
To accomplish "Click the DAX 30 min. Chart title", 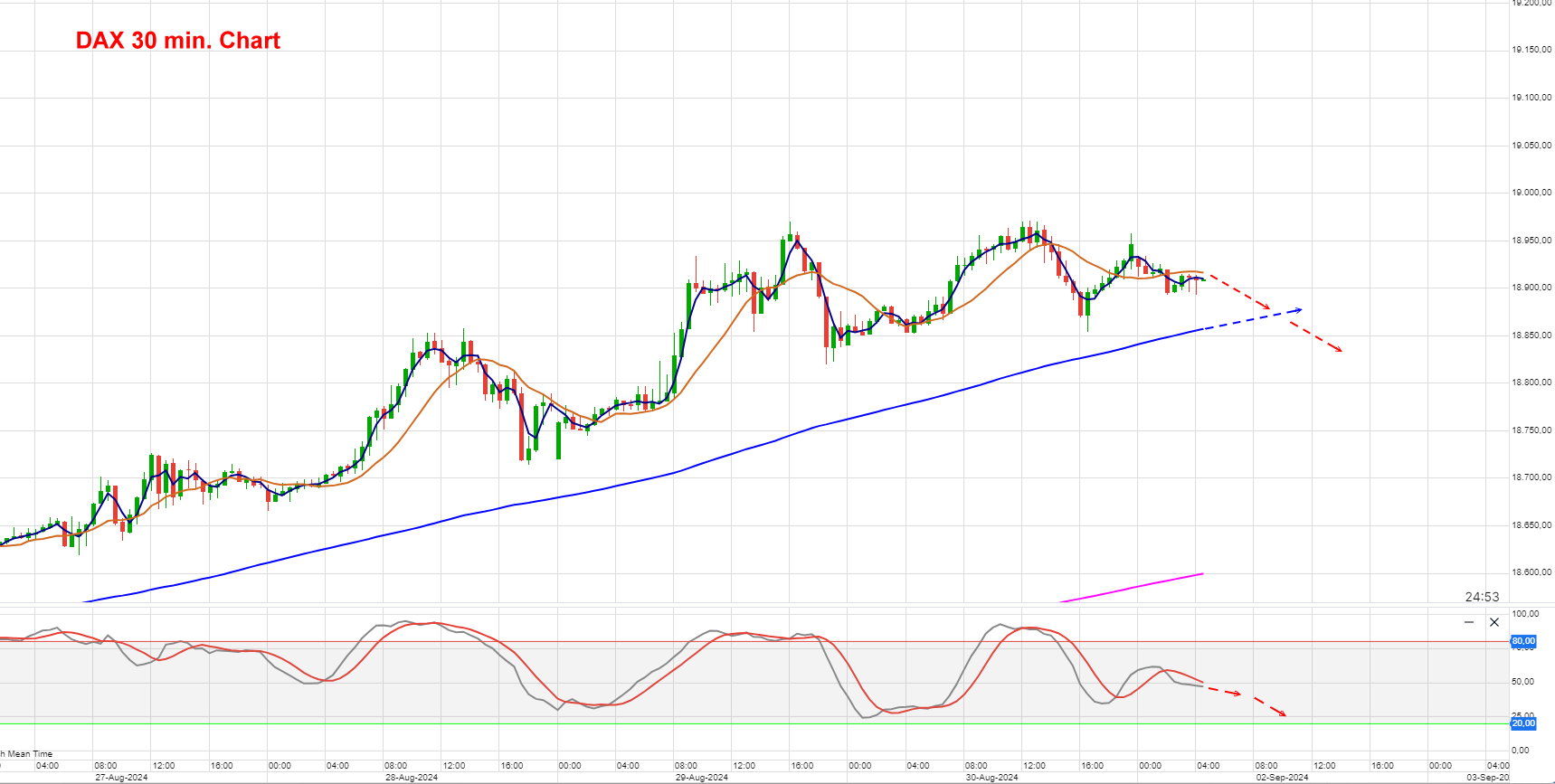I will (x=178, y=41).
